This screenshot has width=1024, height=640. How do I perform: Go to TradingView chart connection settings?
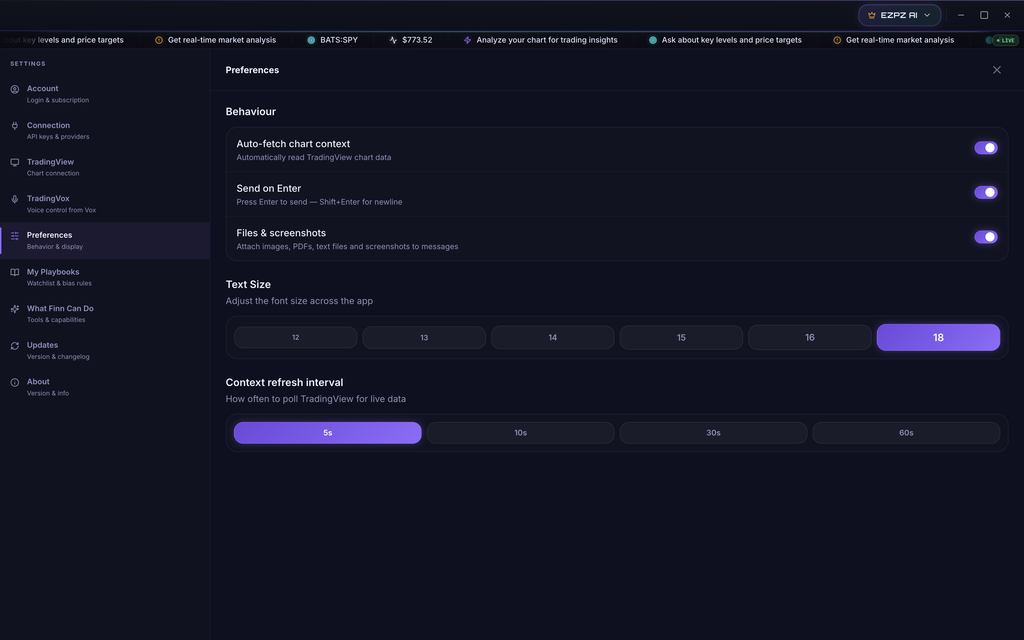coord(104,167)
